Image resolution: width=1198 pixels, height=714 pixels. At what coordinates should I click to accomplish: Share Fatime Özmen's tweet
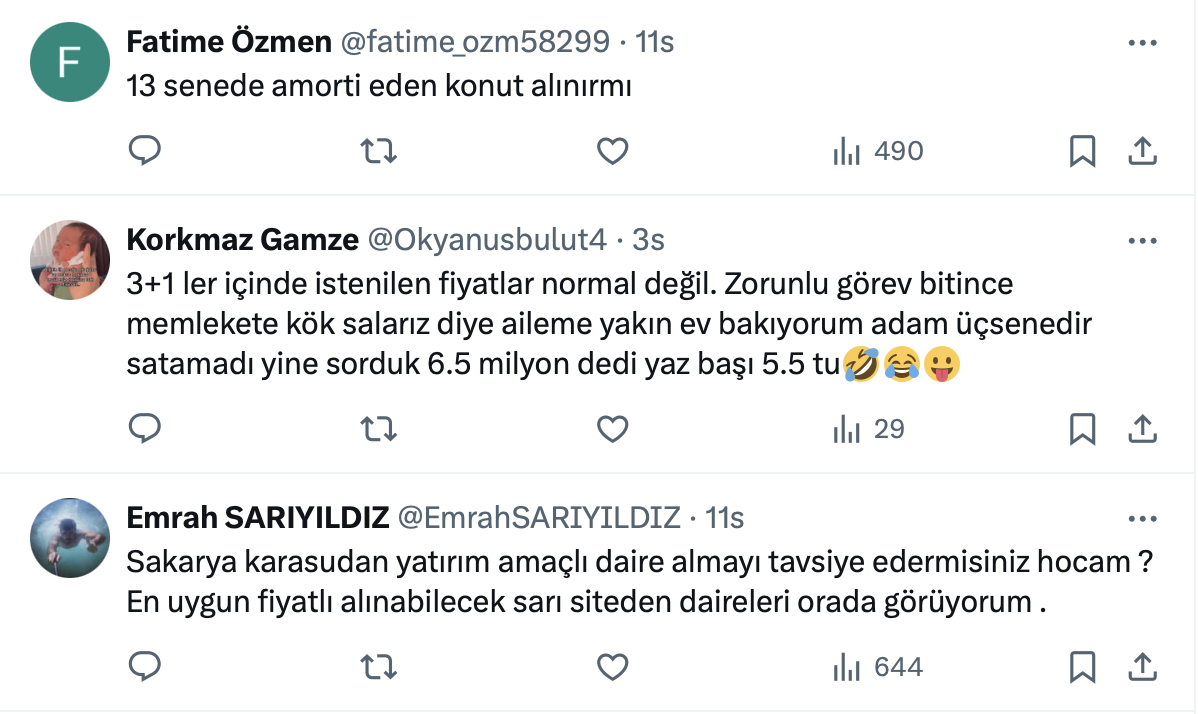(x=1142, y=151)
